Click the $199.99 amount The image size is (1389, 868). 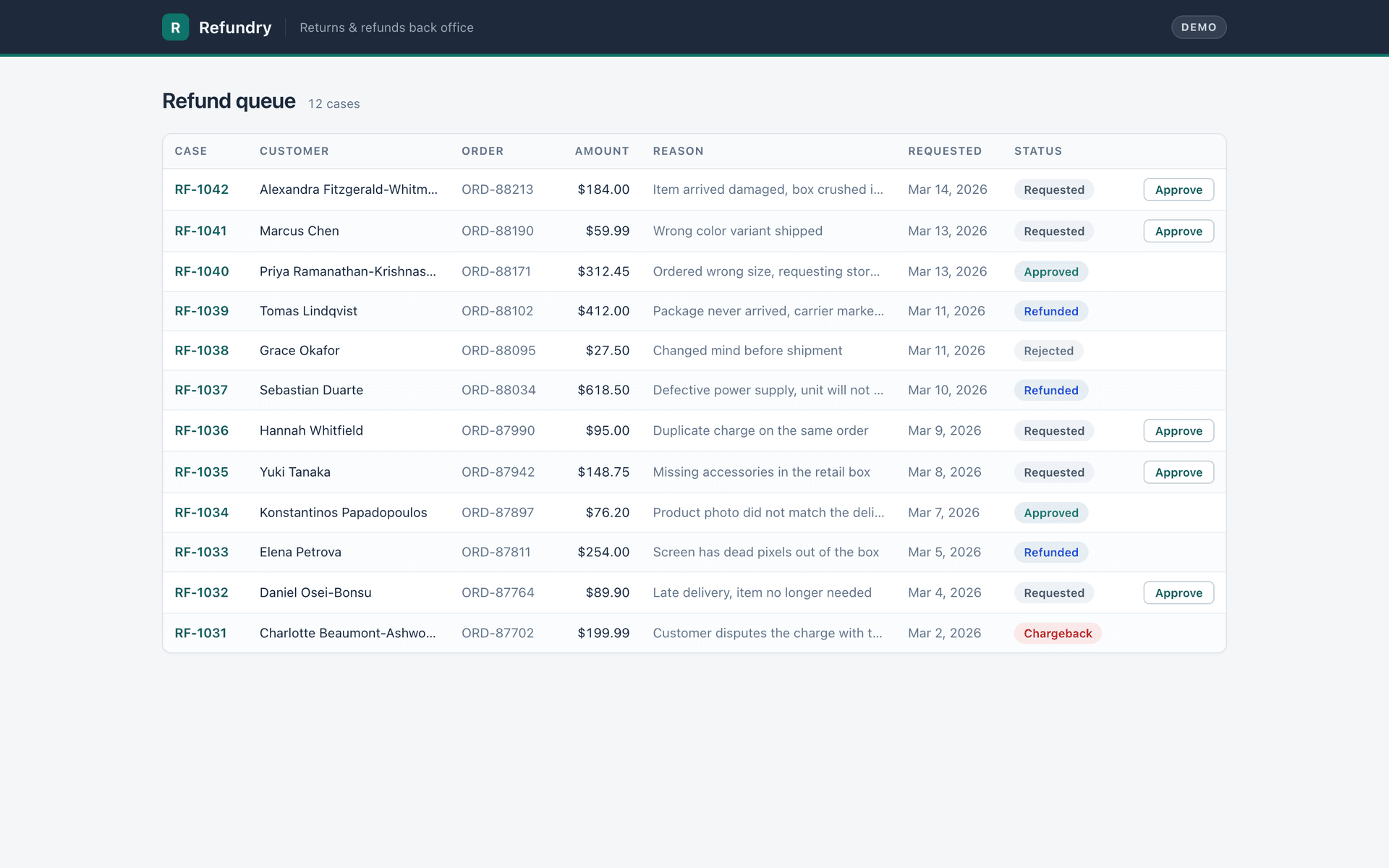pos(603,633)
